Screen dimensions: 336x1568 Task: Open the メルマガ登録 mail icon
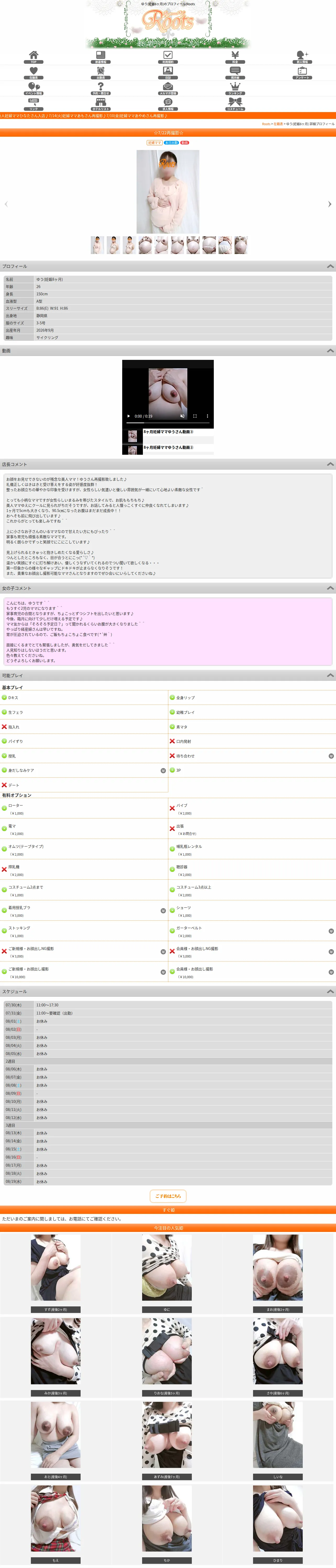pyautogui.click(x=168, y=88)
